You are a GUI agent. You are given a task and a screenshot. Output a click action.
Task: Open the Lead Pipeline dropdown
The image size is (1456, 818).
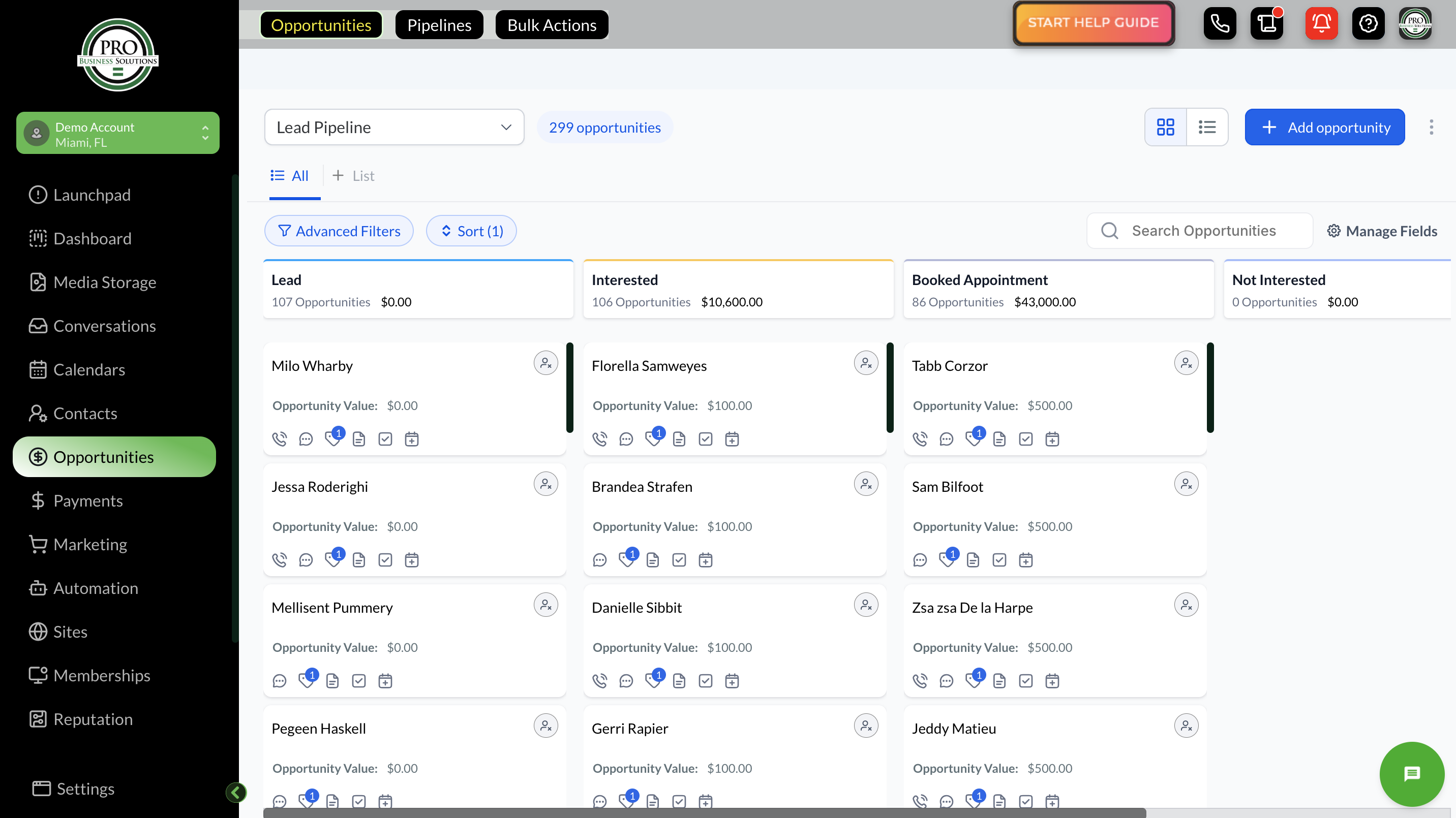pyautogui.click(x=394, y=127)
